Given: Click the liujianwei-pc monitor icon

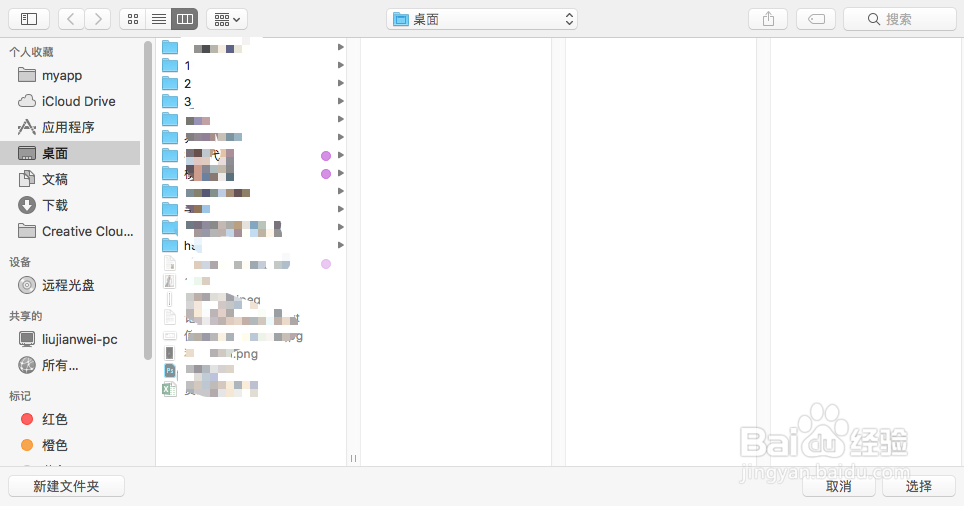Looking at the screenshot, I should tap(26, 339).
